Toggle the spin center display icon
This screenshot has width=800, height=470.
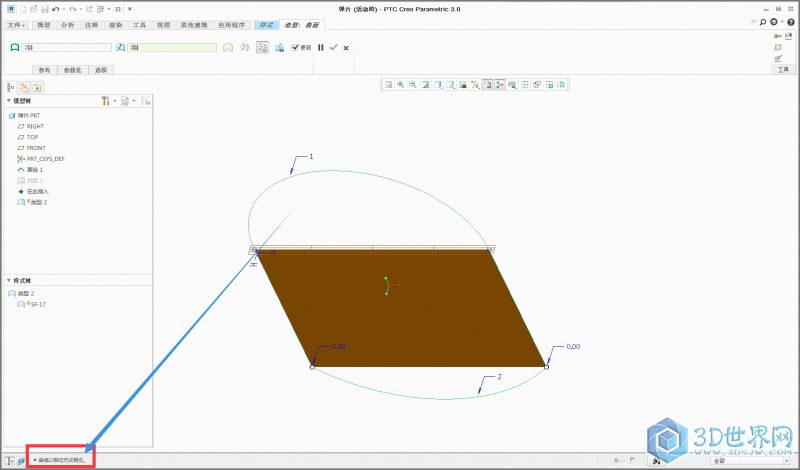coord(500,85)
